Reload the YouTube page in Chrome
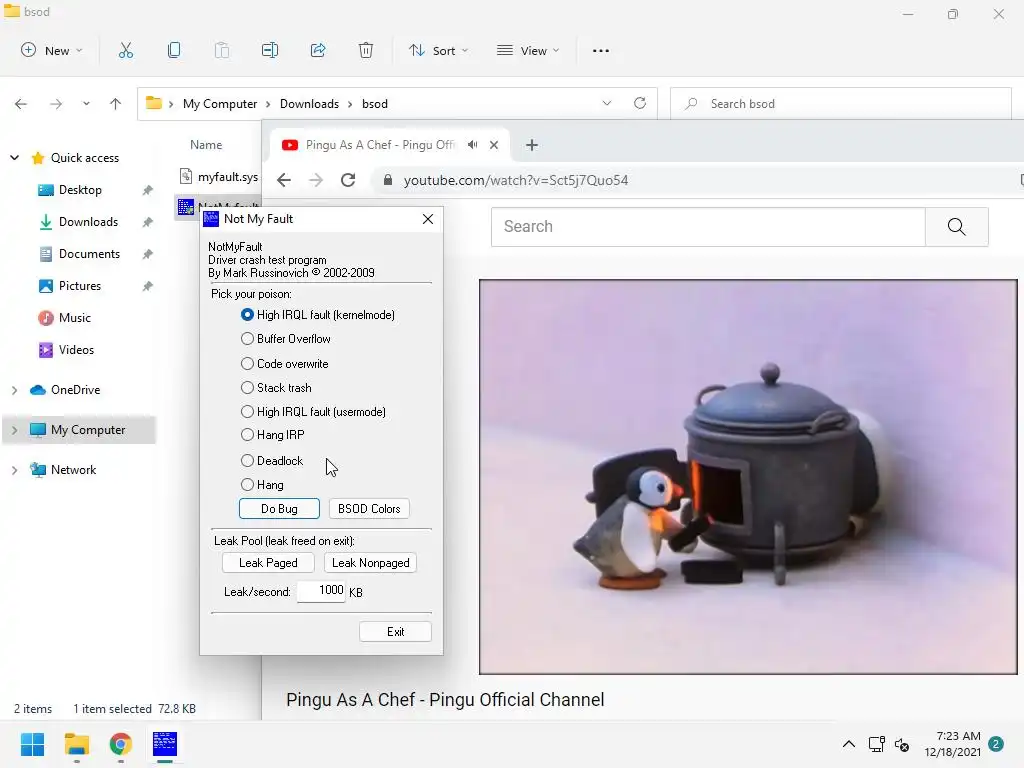1024x768 pixels. point(348,180)
